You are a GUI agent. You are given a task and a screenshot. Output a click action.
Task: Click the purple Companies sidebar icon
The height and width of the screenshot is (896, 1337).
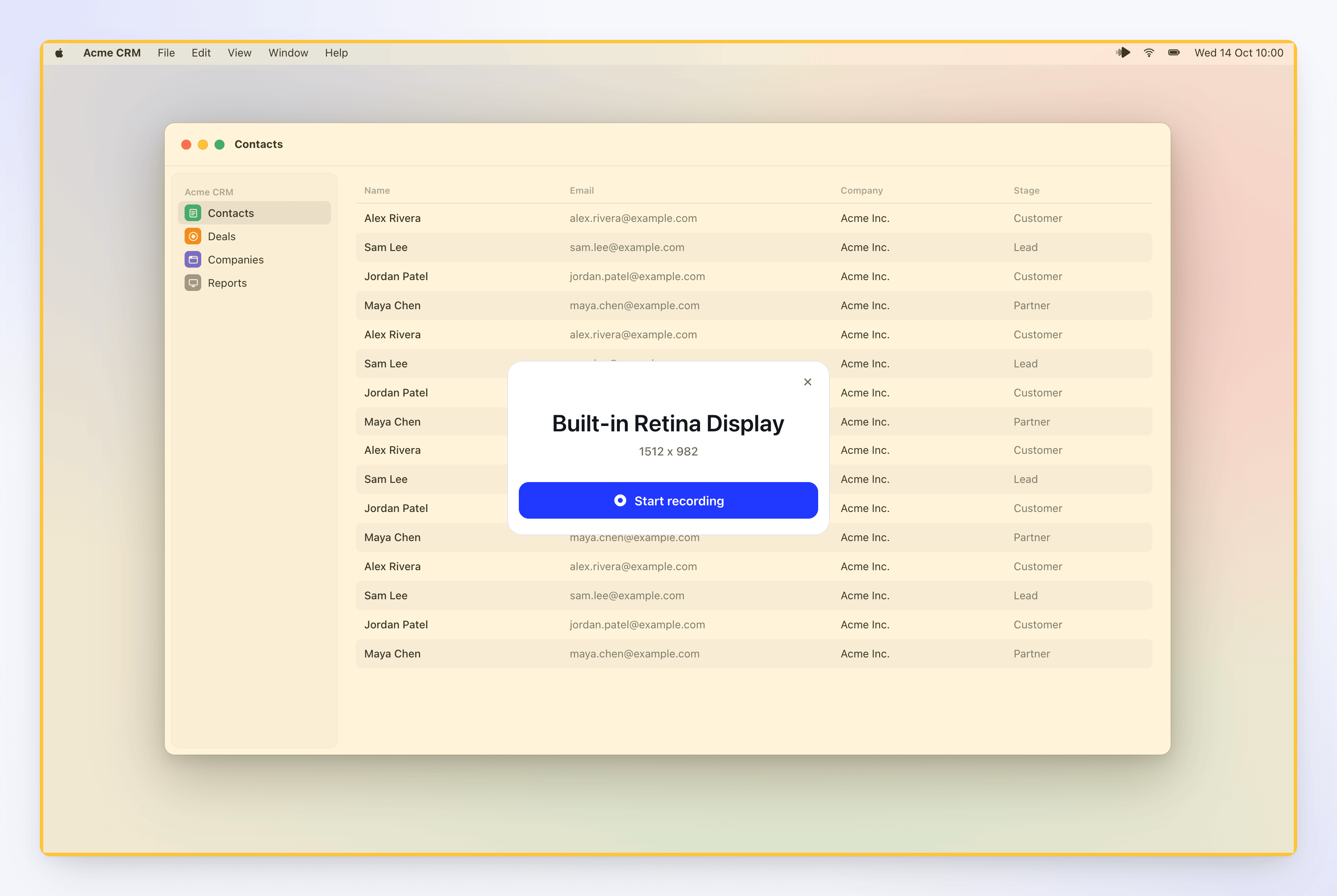pyautogui.click(x=192, y=260)
